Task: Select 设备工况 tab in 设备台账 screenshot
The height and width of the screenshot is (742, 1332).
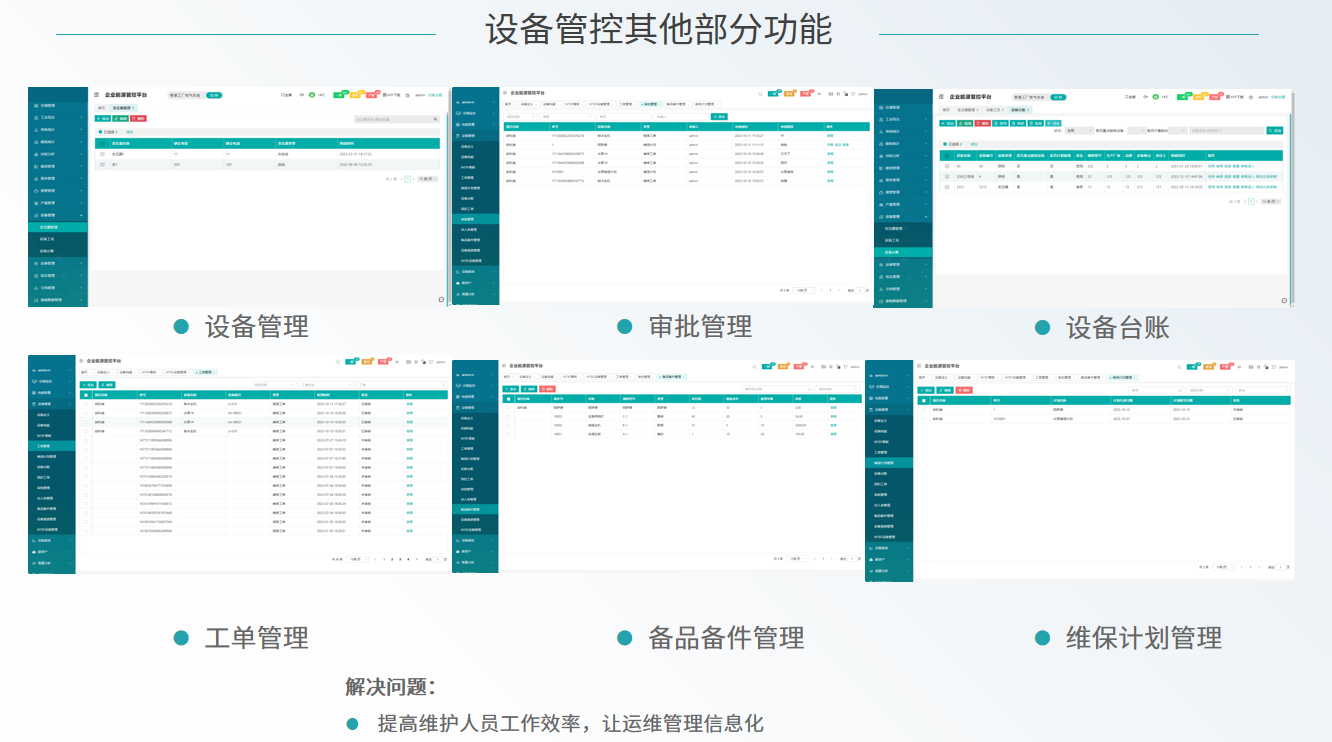Action: (992, 109)
